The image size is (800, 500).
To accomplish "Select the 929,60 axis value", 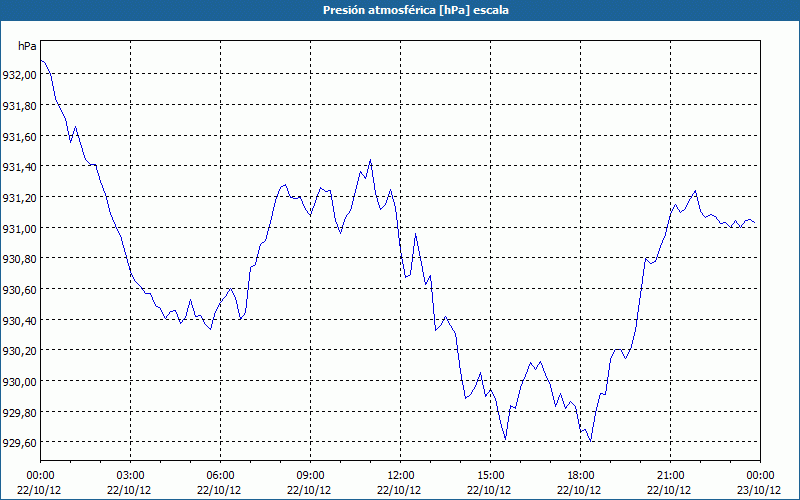I will [19, 443].
